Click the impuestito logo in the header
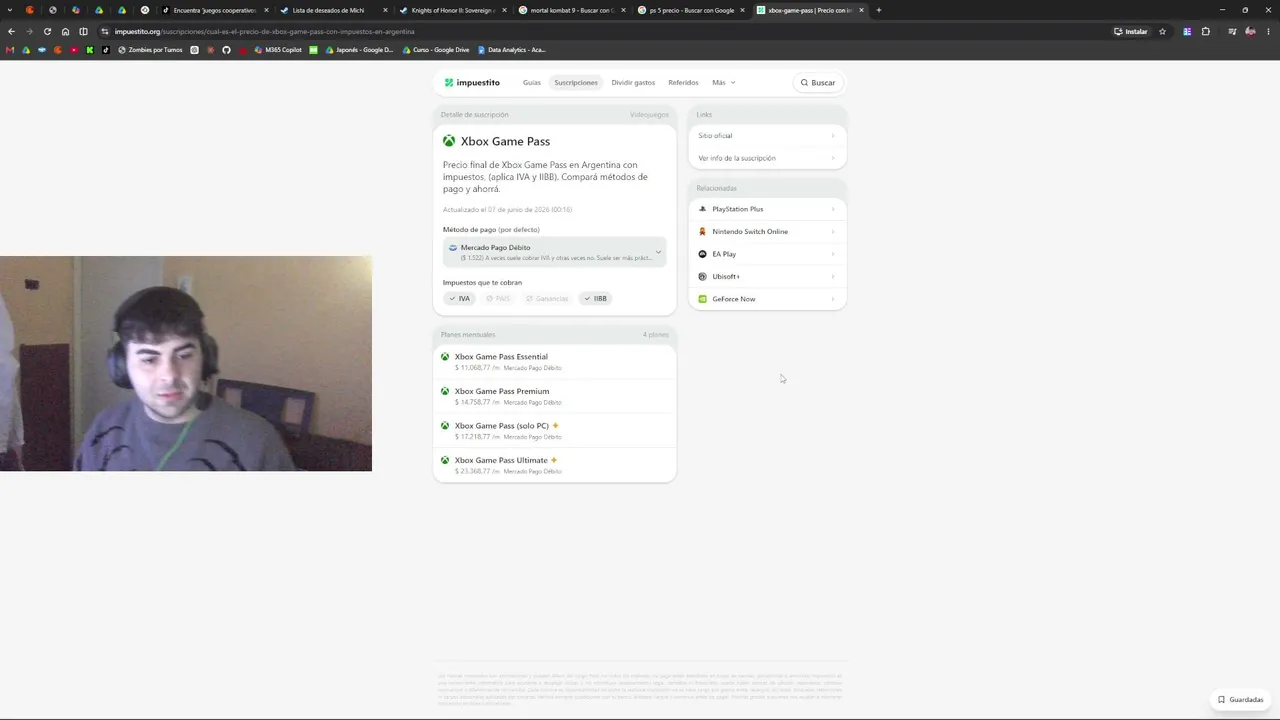 472,83
